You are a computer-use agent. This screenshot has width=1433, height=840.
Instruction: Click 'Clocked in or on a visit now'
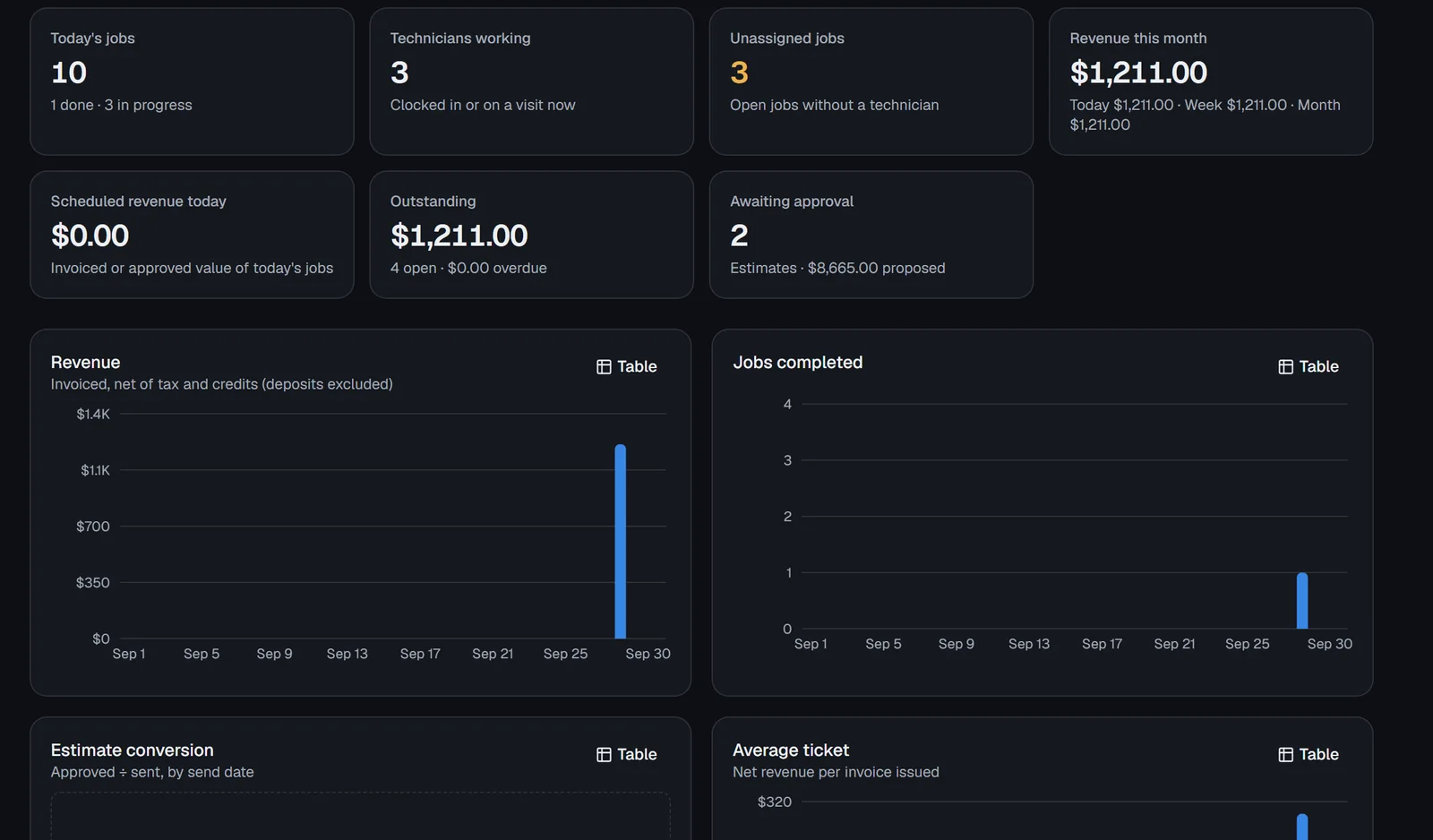pos(483,105)
